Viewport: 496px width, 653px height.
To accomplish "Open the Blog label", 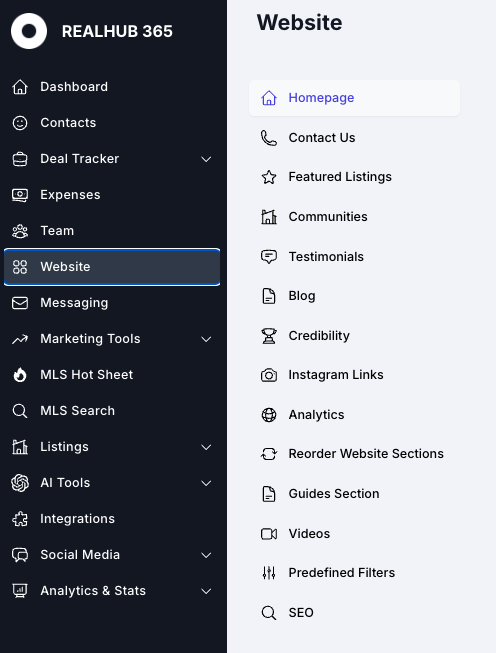I will tap(302, 296).
